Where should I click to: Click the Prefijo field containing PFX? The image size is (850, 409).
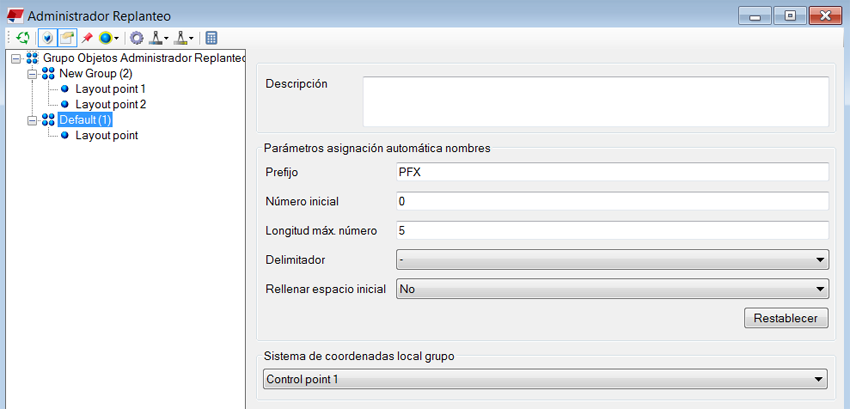click(613, 172)
